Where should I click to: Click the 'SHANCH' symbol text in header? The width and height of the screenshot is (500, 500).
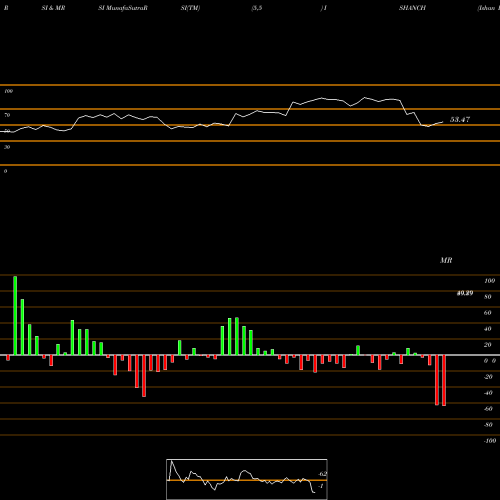[412, 8]
